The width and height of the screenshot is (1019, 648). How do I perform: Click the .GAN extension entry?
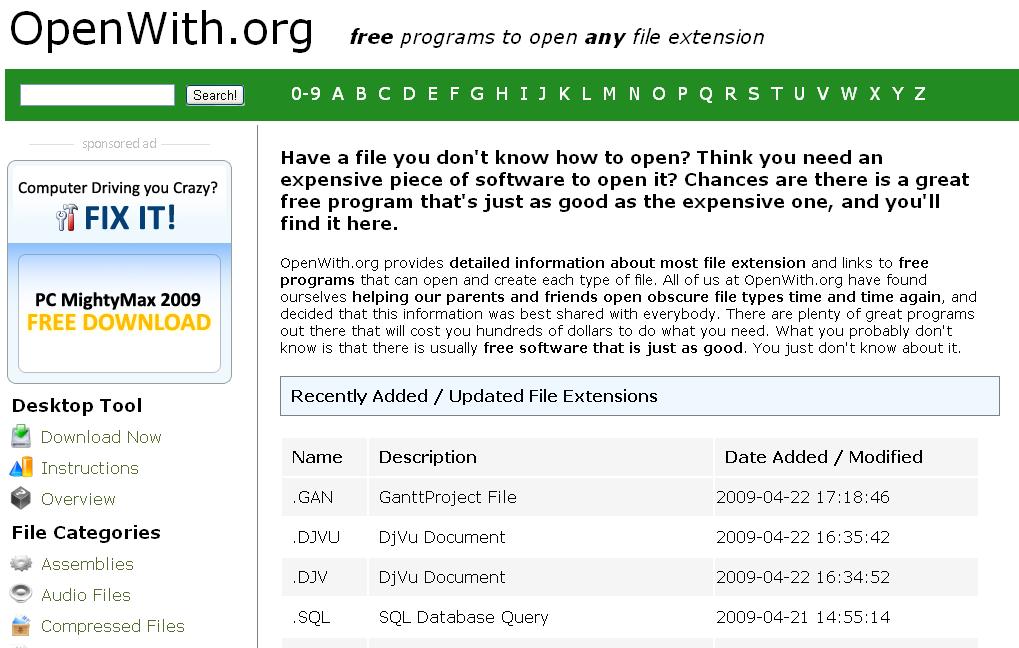pos(313,497)
